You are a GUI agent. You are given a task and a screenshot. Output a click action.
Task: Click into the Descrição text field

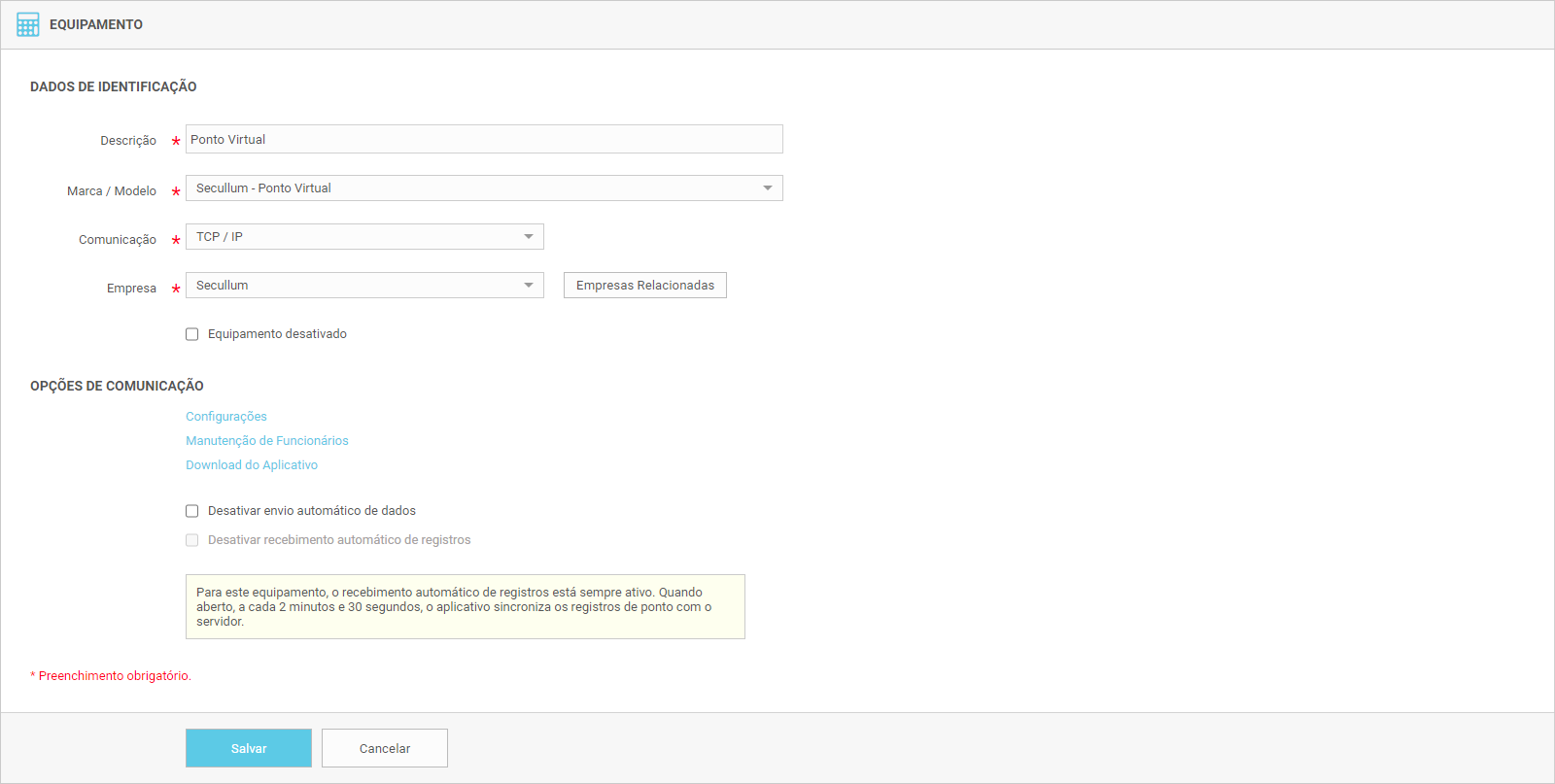pos(483,139)
